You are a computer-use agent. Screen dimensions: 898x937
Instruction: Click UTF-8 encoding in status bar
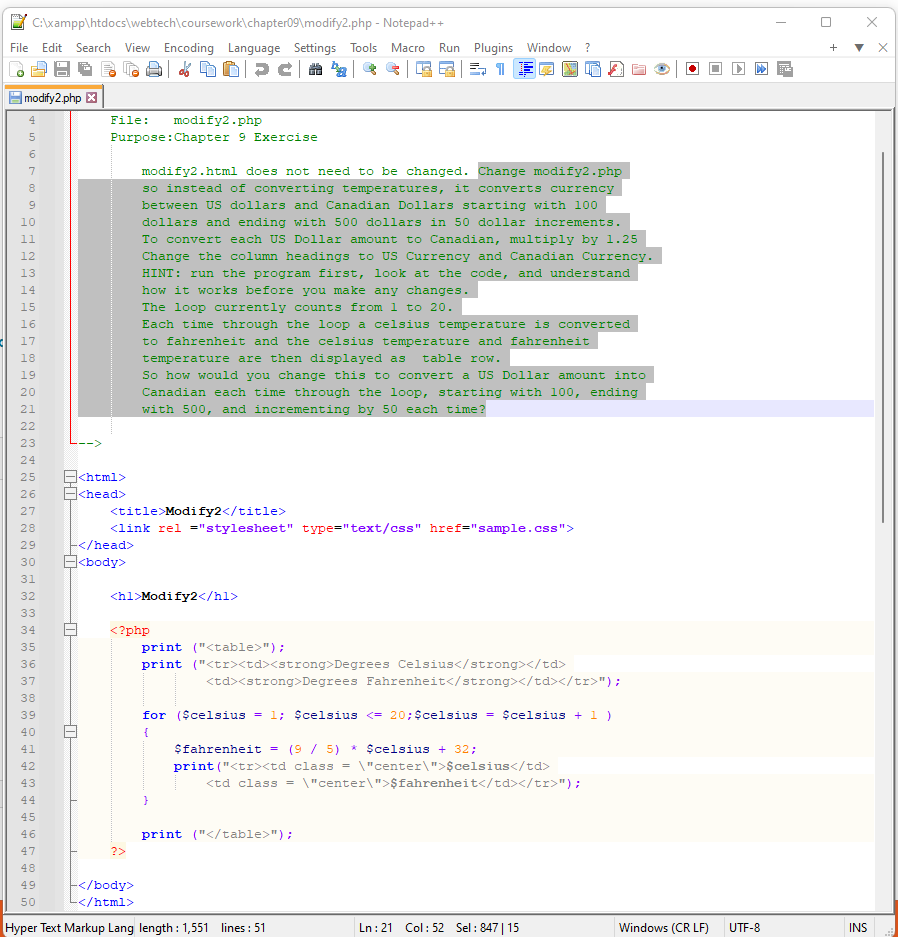[x=744, y=928]
